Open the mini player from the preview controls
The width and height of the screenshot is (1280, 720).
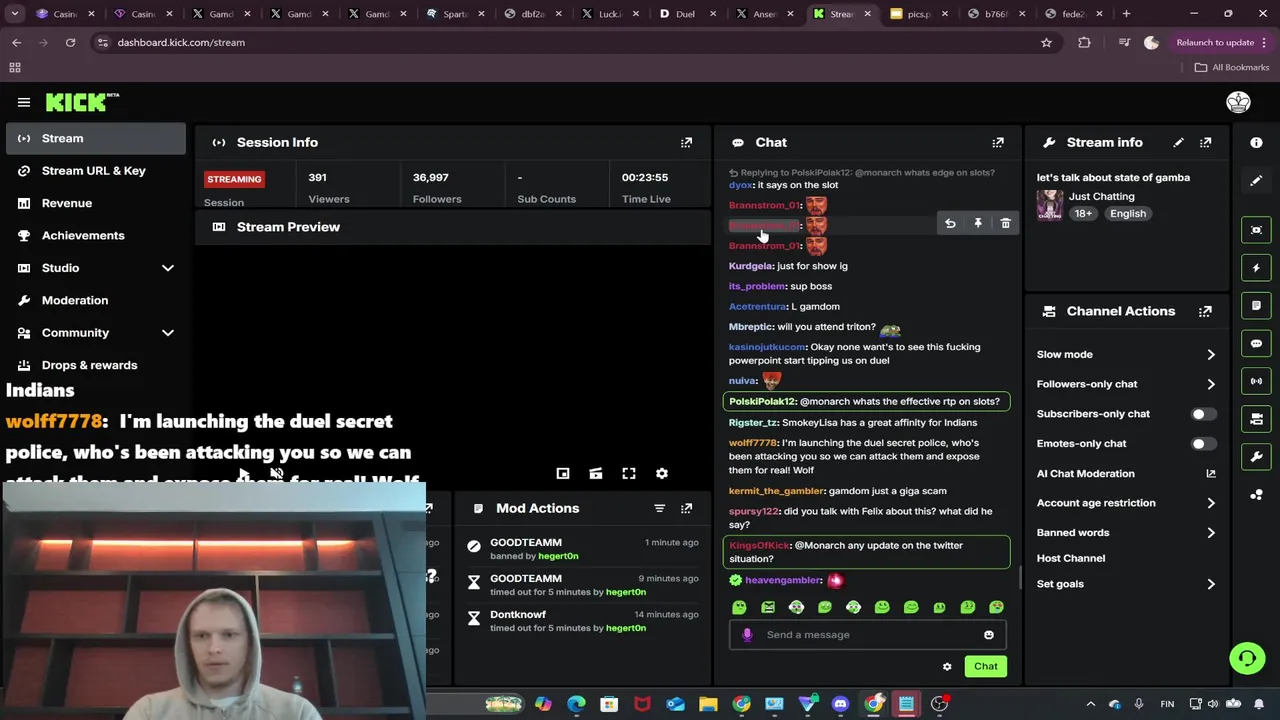(563, 473)
